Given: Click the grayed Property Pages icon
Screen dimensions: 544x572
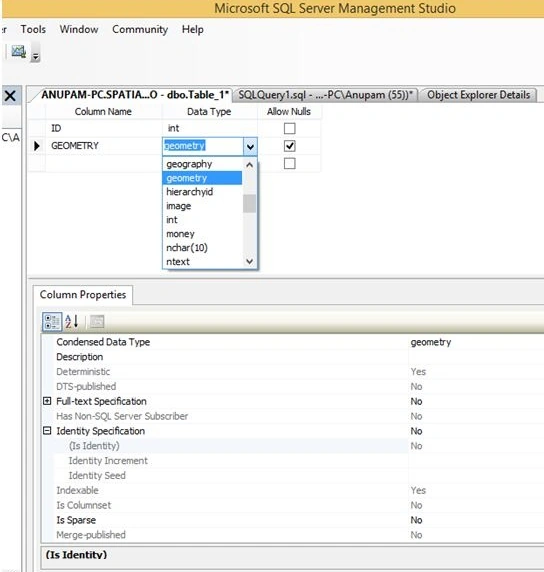Looking at the screenshot, I should point(97,321).
